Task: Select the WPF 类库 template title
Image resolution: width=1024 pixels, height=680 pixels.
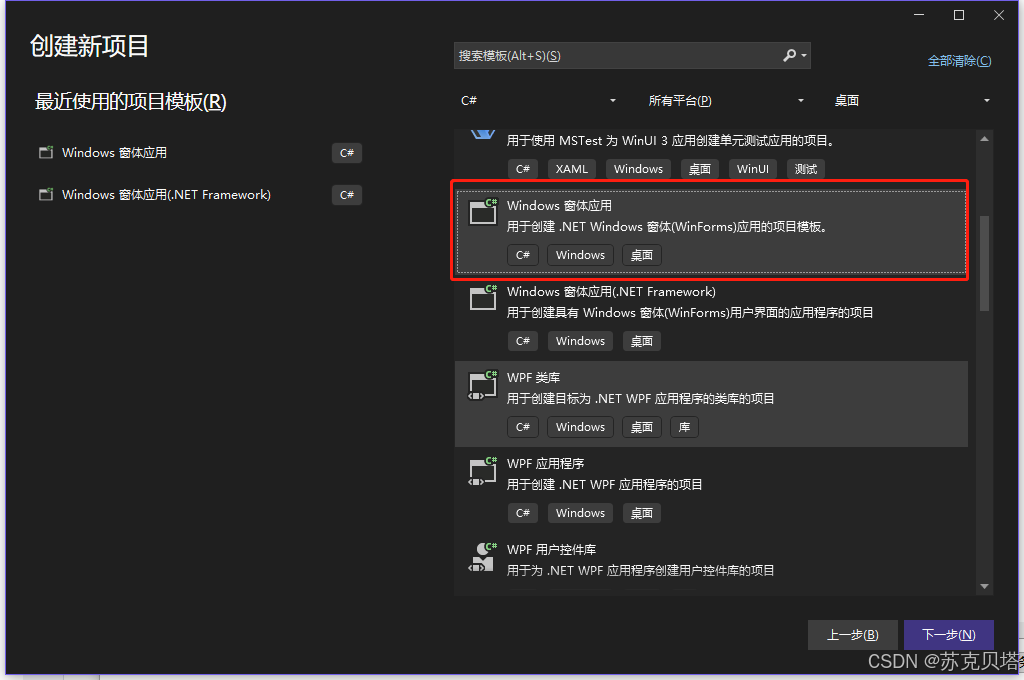Action: [534, 378]
